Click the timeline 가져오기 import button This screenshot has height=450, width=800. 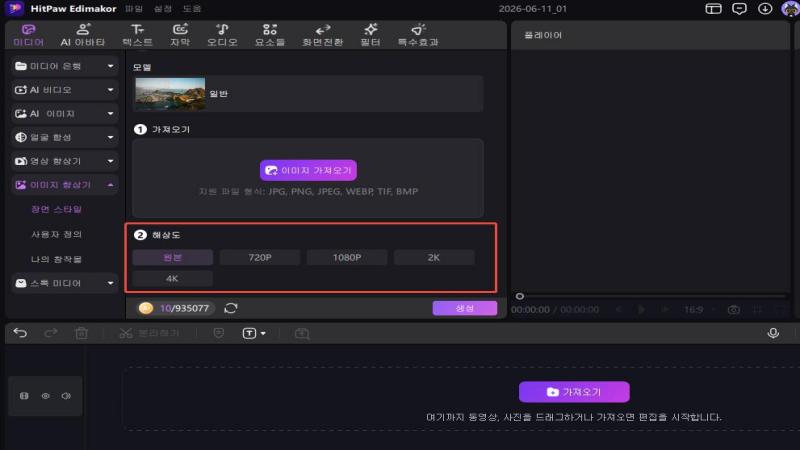[574, 392]
